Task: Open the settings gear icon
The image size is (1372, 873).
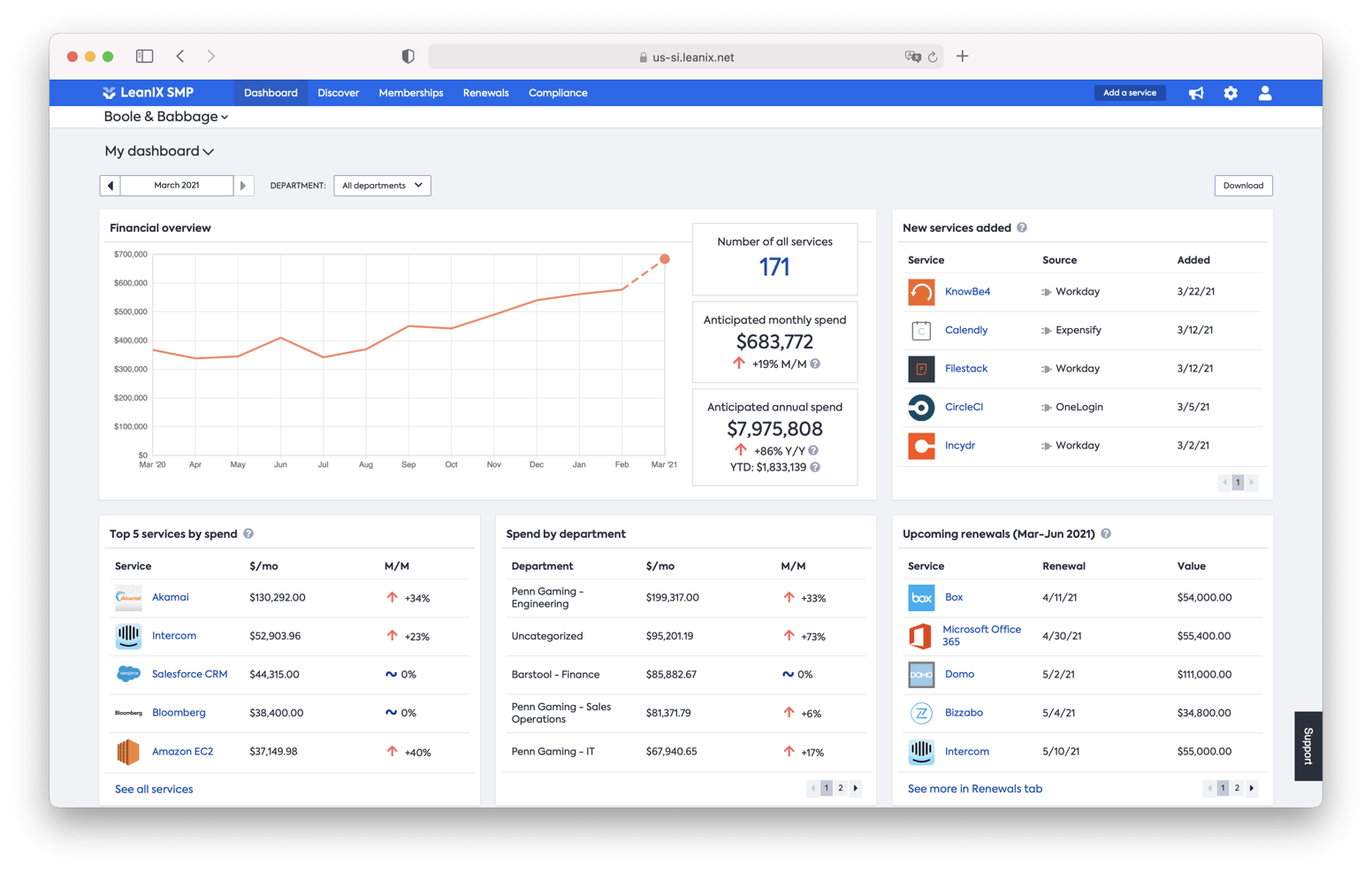Action: click(x=1231, y=92)
